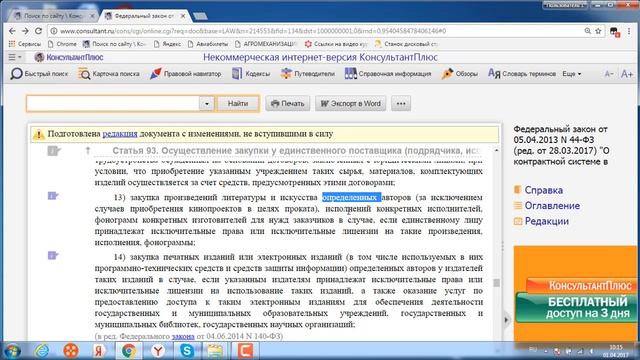Bookmark page with star icon
The height and width of the screenshot is (360, 640).
(x=598, y=31)
